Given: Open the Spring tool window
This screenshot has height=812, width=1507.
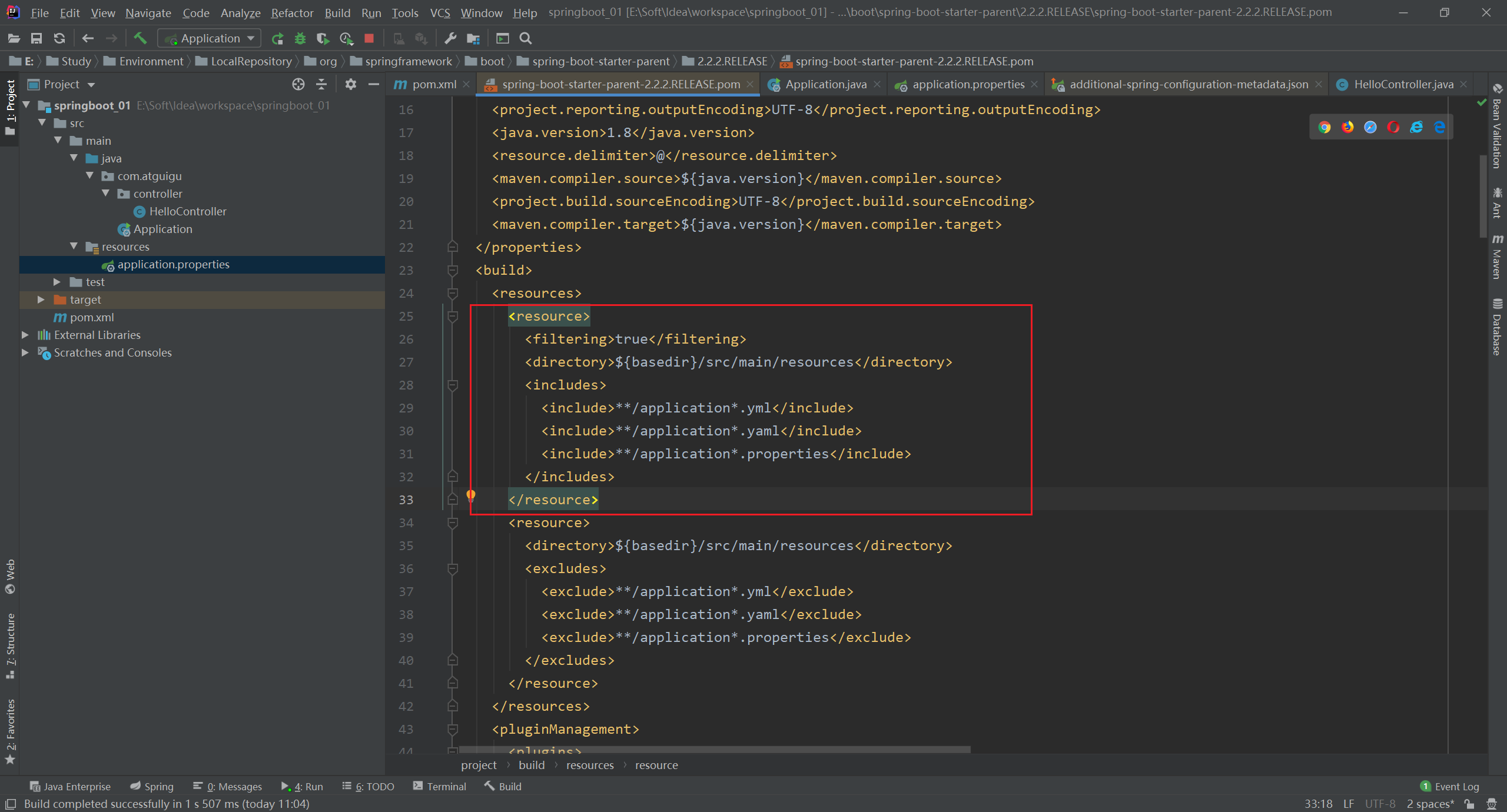Looking at the screenshot, I should coord(152,786).
